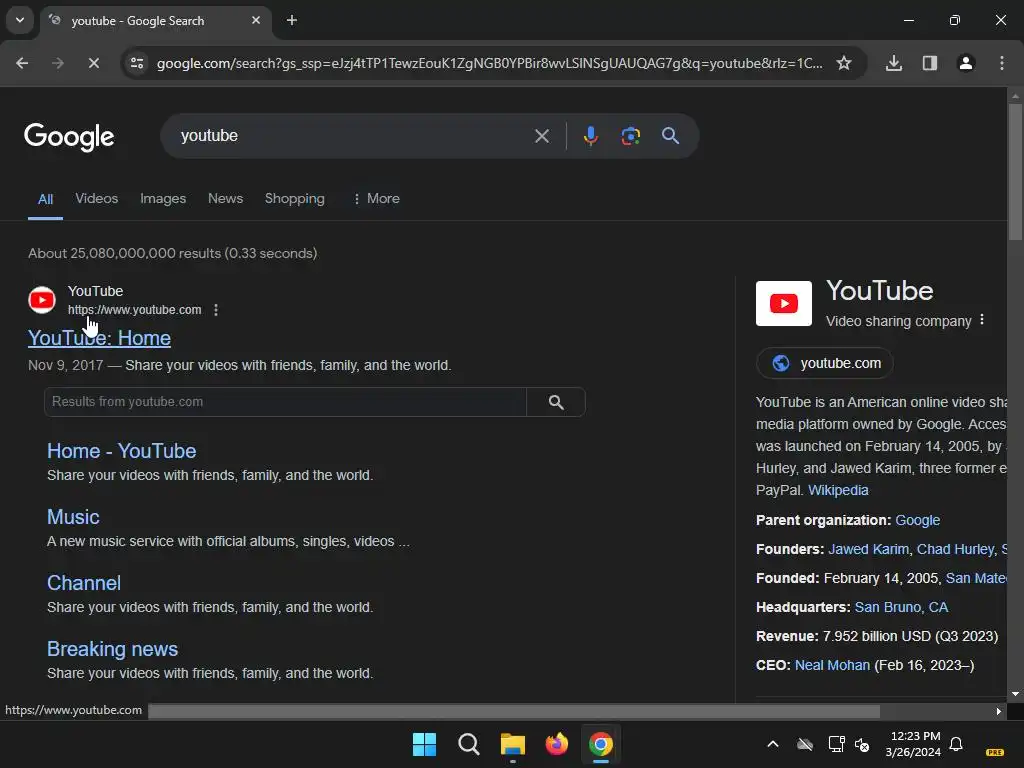Viewport: 1024px width, 768px height.
Task: Submit search with the magnifier icon
Action: 671,136
